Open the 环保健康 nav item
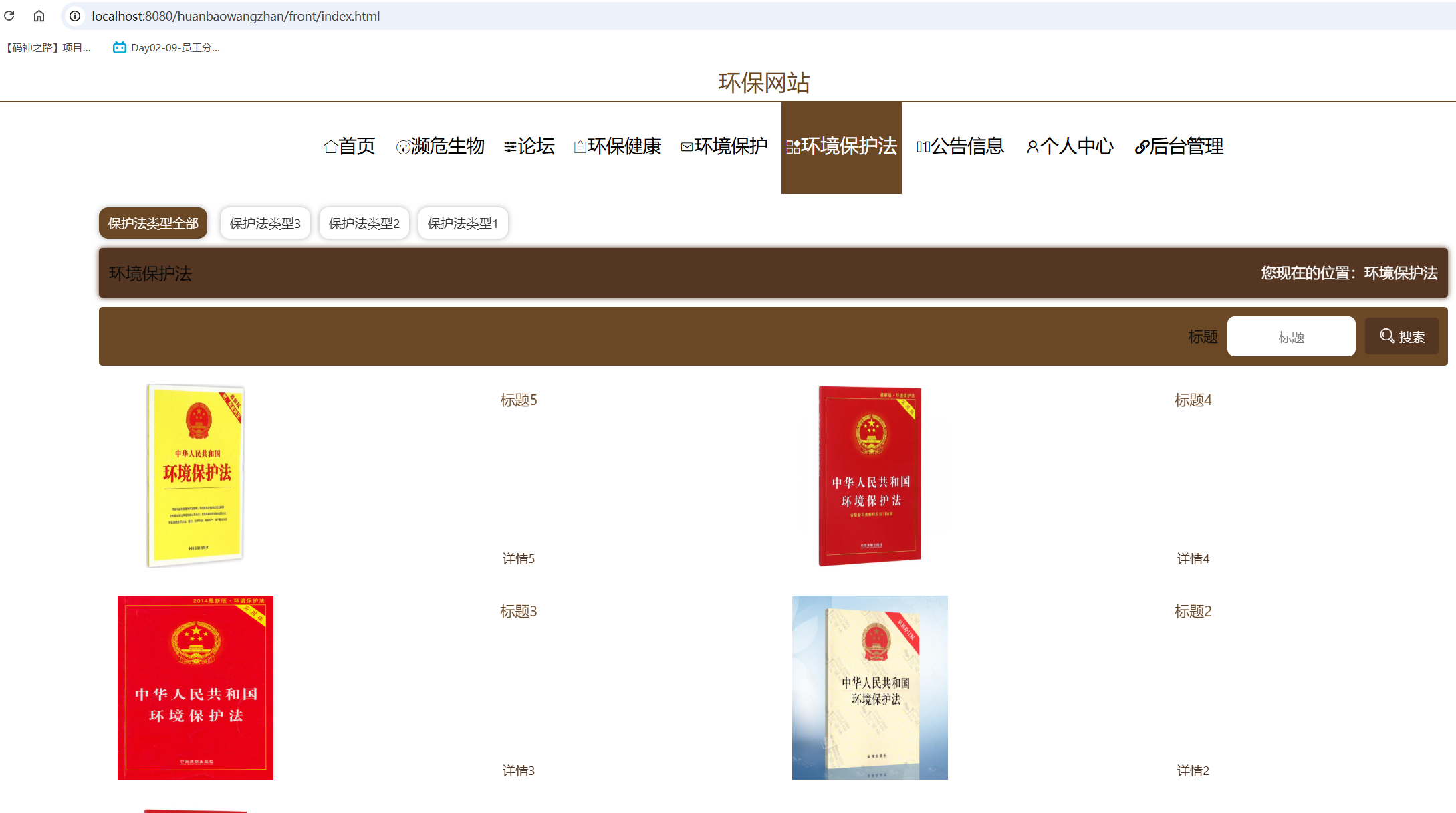Screen dimensions: 1456x813 pos(618,146)
